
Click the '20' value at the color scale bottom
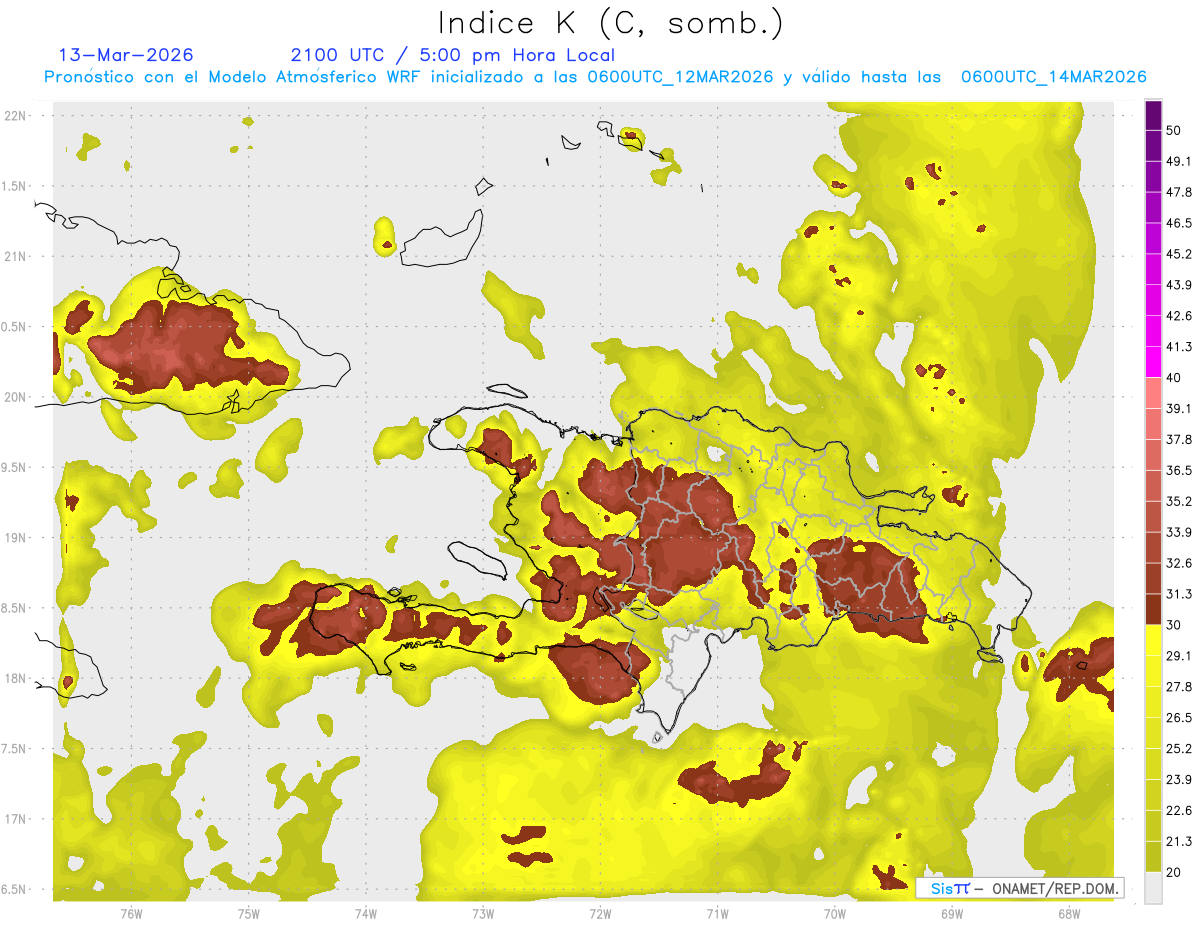(1175, 872)
